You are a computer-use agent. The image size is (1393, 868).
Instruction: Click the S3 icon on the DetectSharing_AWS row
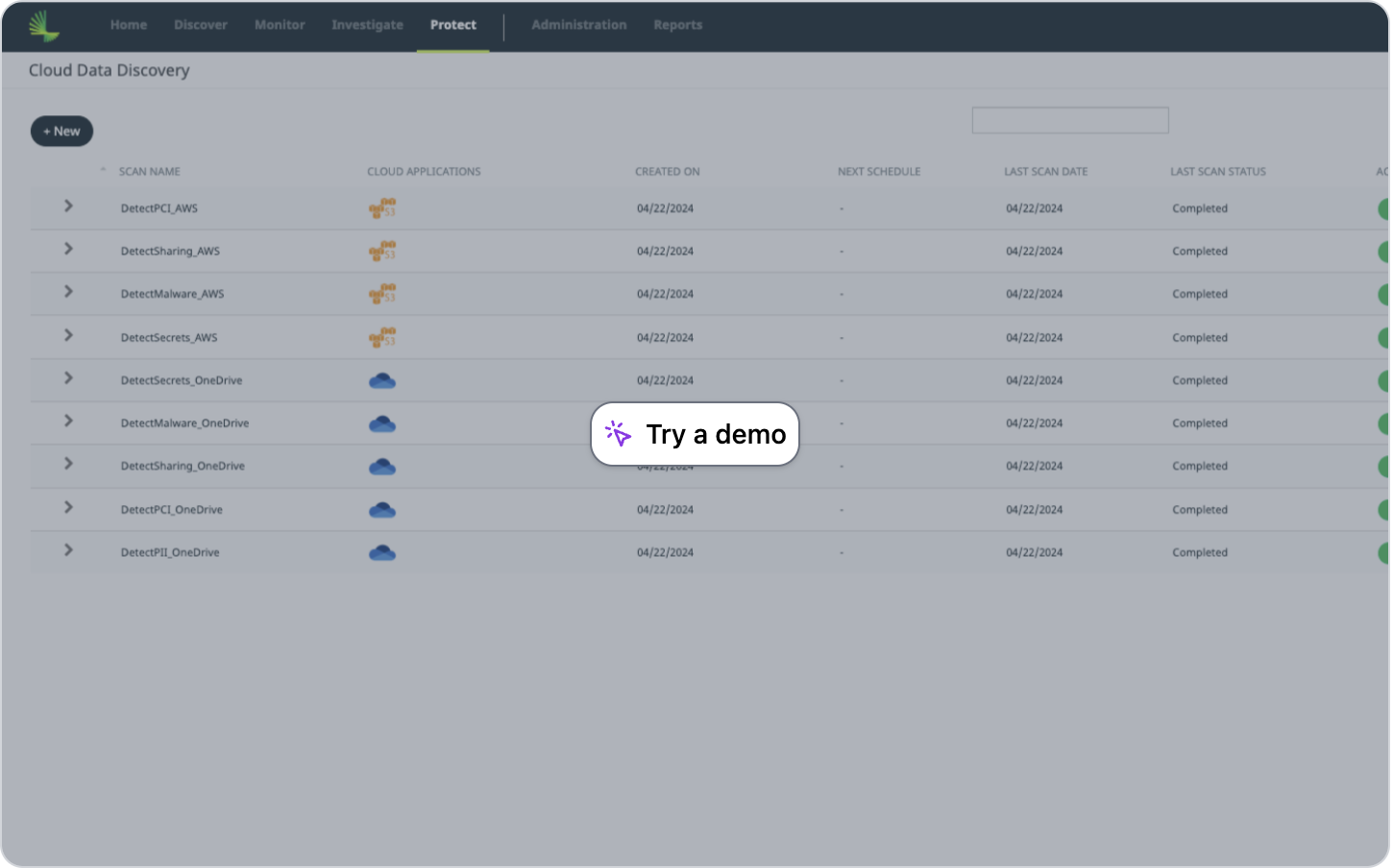pyautogui.click(x=382, y=251)
